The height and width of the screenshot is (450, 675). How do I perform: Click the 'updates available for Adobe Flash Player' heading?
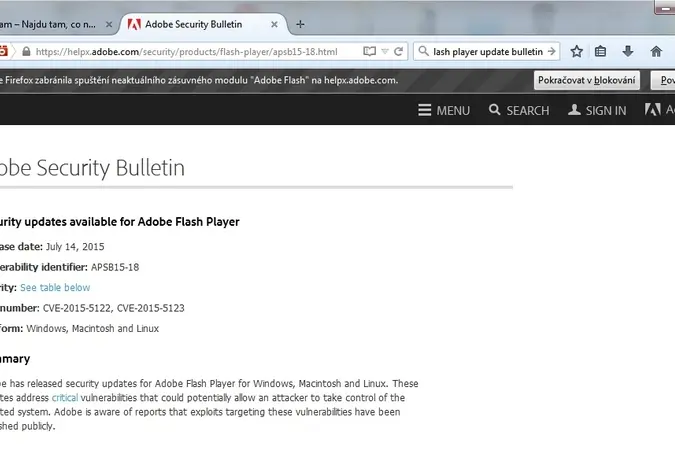pos(120,222)
